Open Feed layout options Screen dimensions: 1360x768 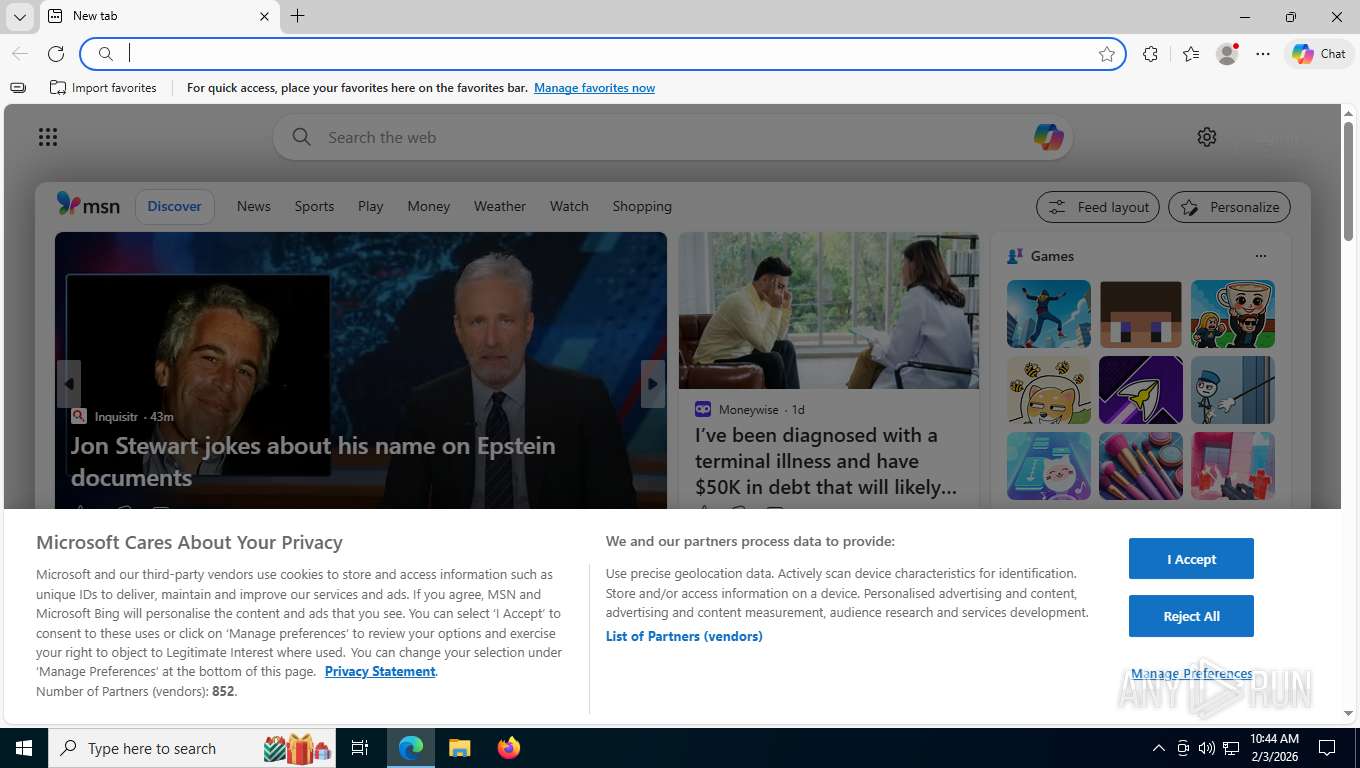click(x=1098, y=207)
